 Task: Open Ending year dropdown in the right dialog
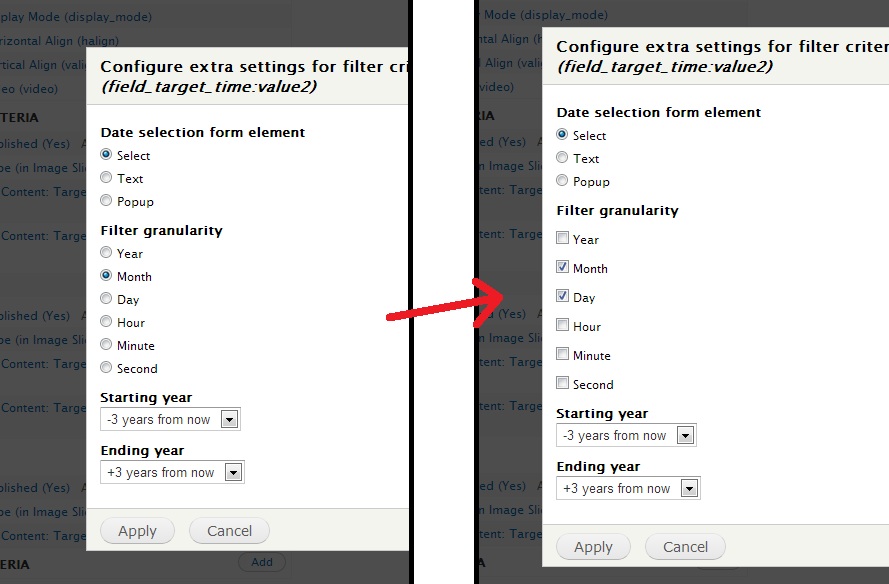coord(628,488)
